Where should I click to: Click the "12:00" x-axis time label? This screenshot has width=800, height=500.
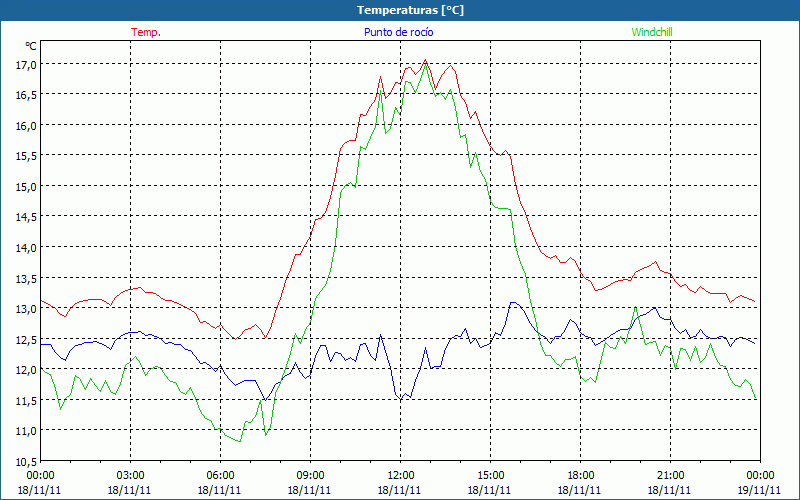(399, 476)
